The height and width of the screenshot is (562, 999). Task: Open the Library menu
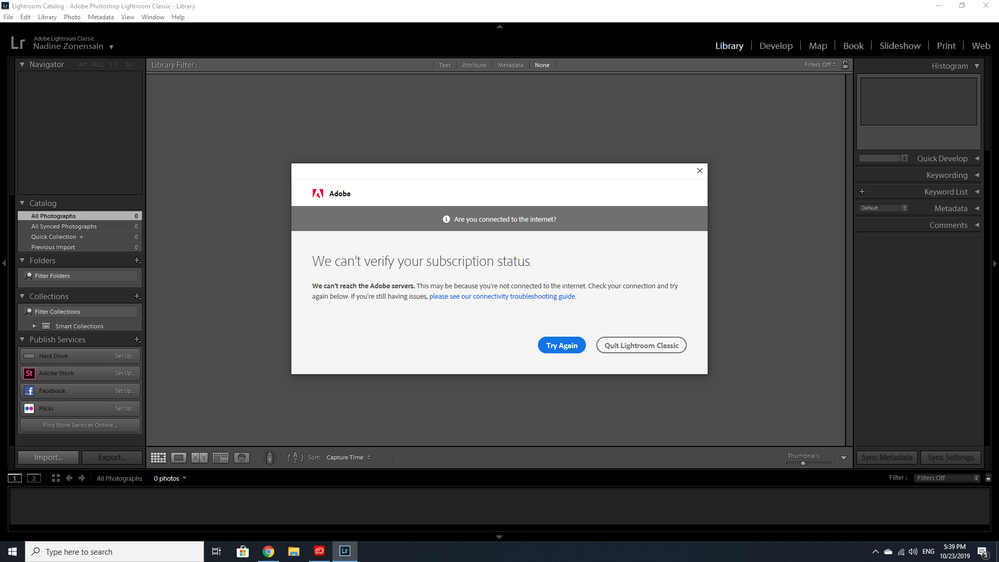click(x=47, y=17)
